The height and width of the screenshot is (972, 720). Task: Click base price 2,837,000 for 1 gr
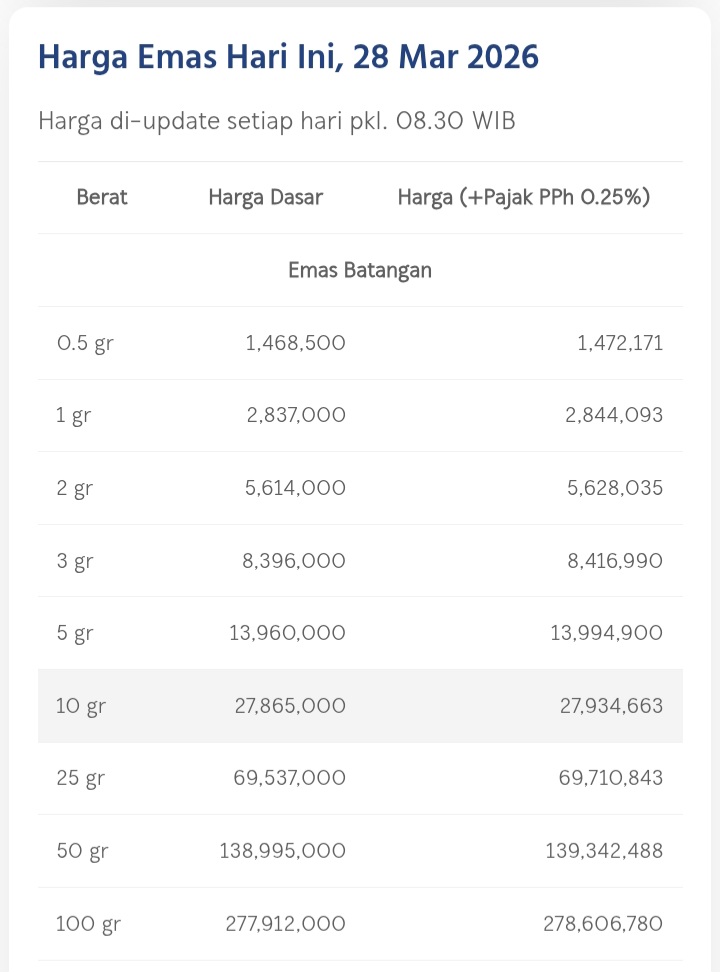pos(296,415)
